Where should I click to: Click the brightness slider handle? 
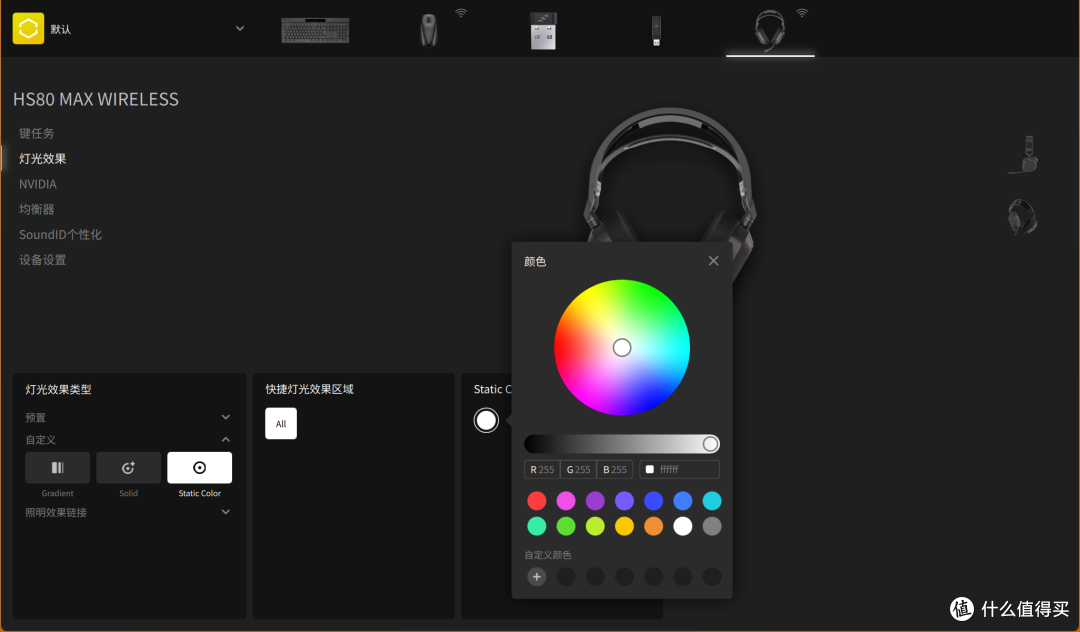711,444
